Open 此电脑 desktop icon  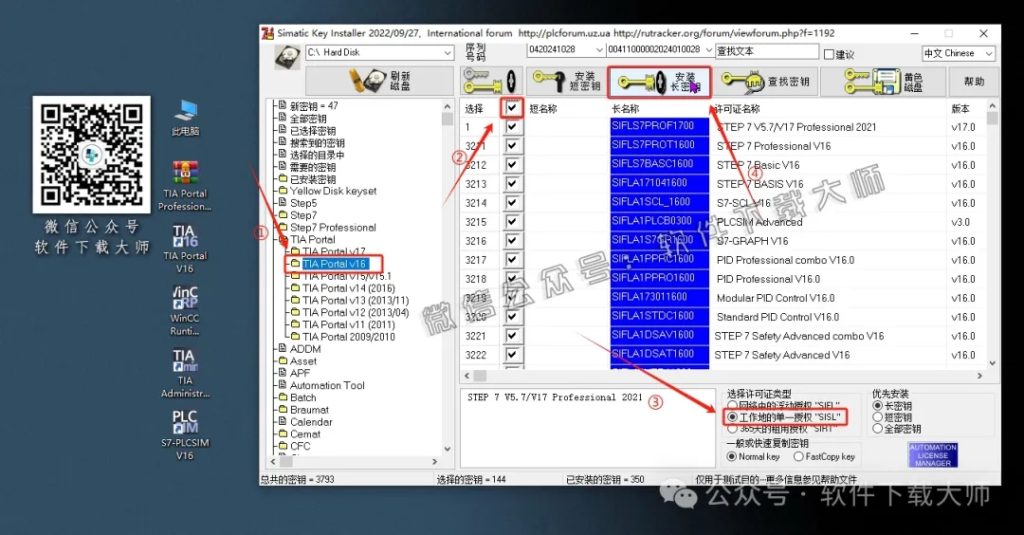[186, 118]
